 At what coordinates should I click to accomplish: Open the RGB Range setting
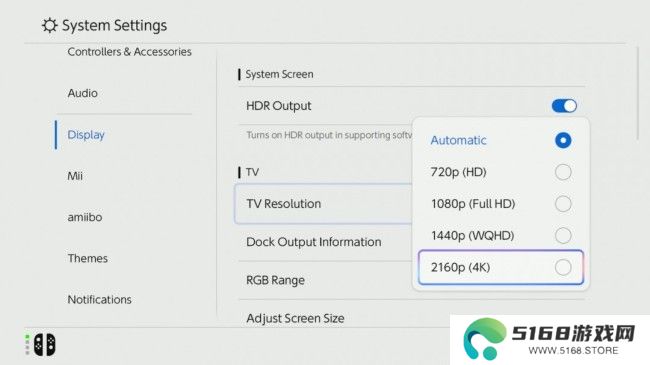point(325,280)
